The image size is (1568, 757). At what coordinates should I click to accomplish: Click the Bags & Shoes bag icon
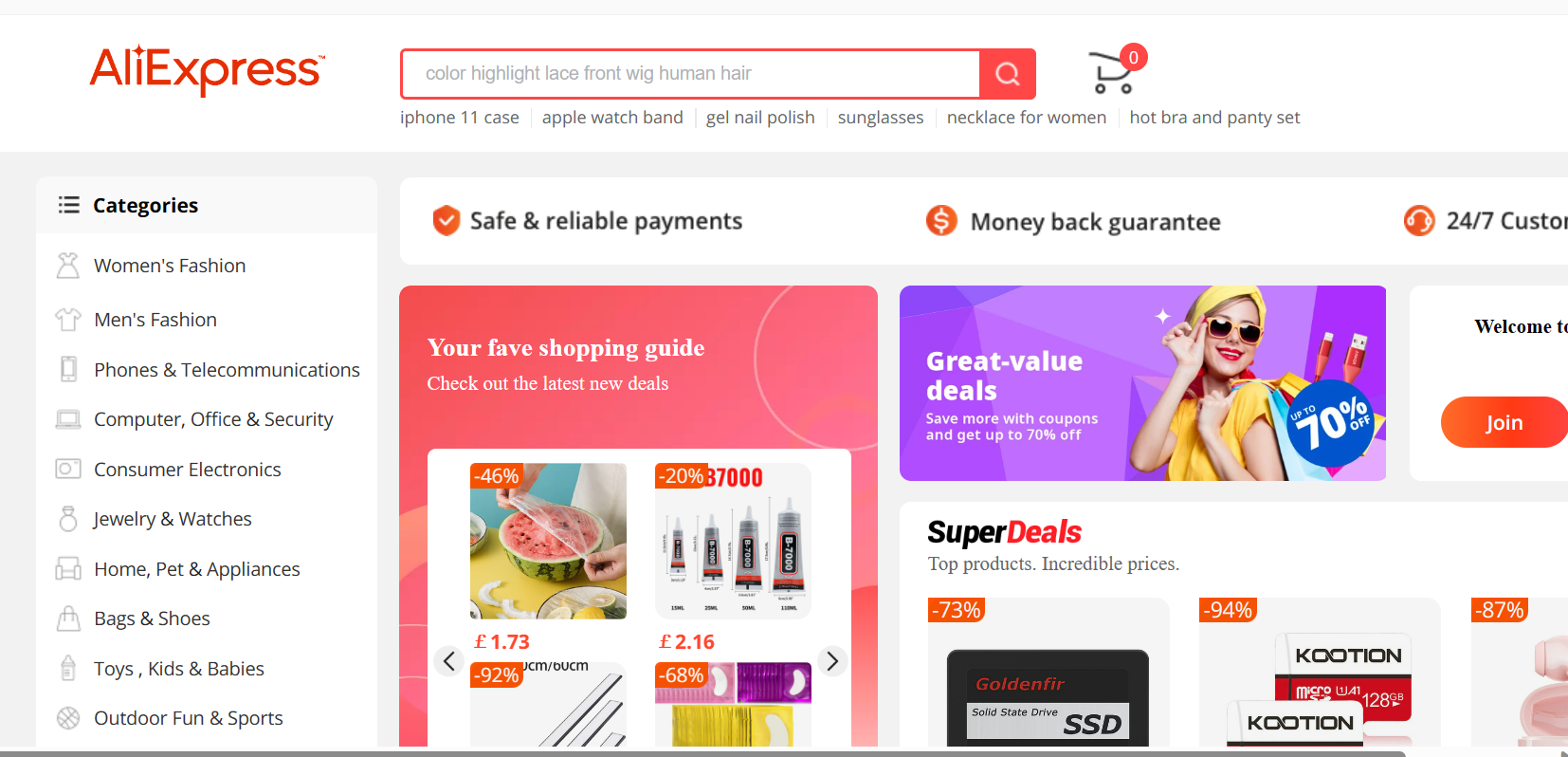[67, 619]
